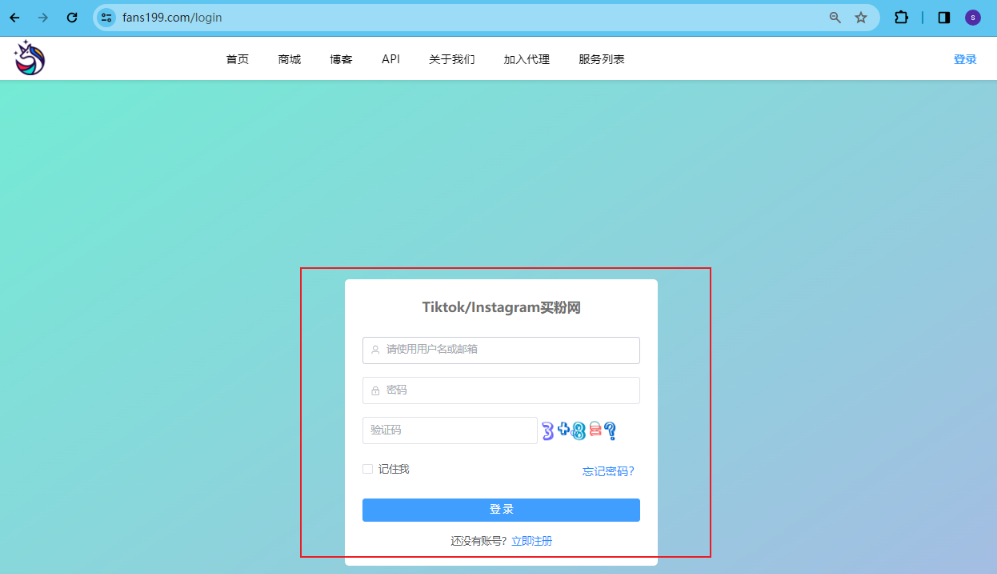
Task: Click the 忘记密码? link
Action: [608, 471]
